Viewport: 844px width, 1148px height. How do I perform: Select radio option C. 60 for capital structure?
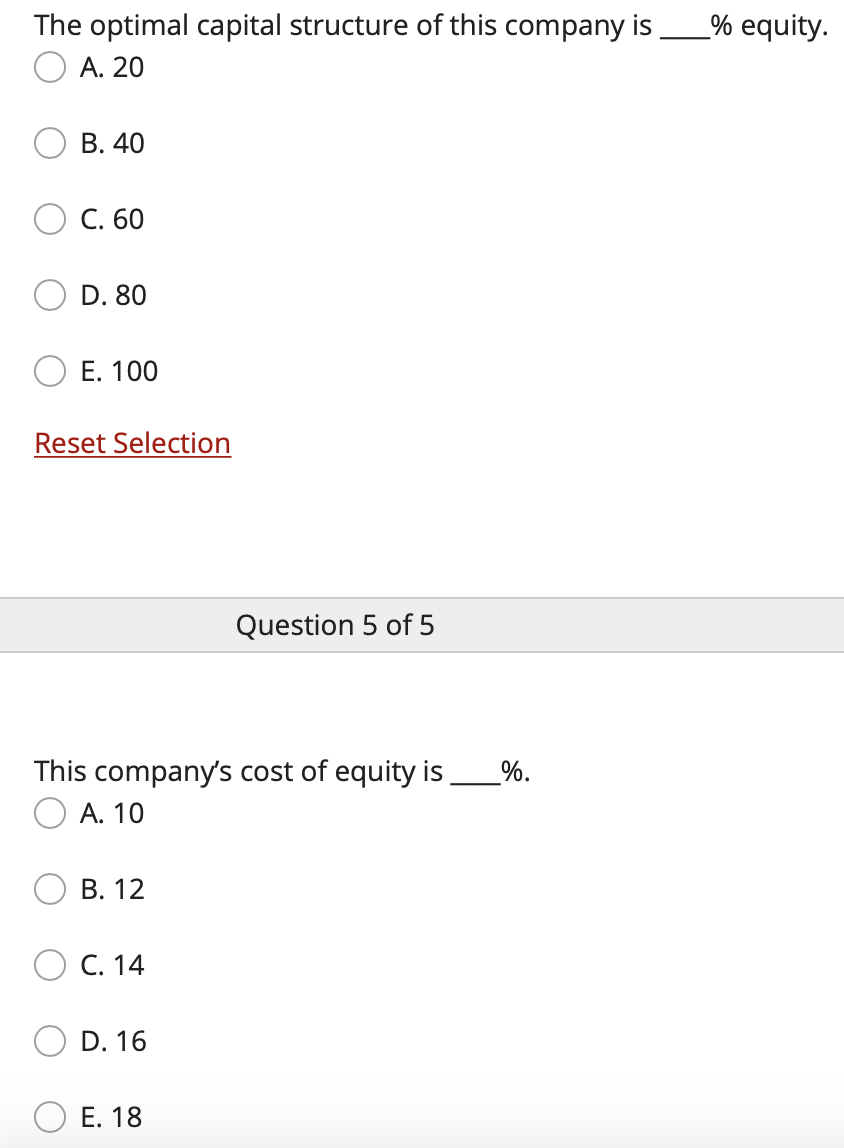pos(49,219)
